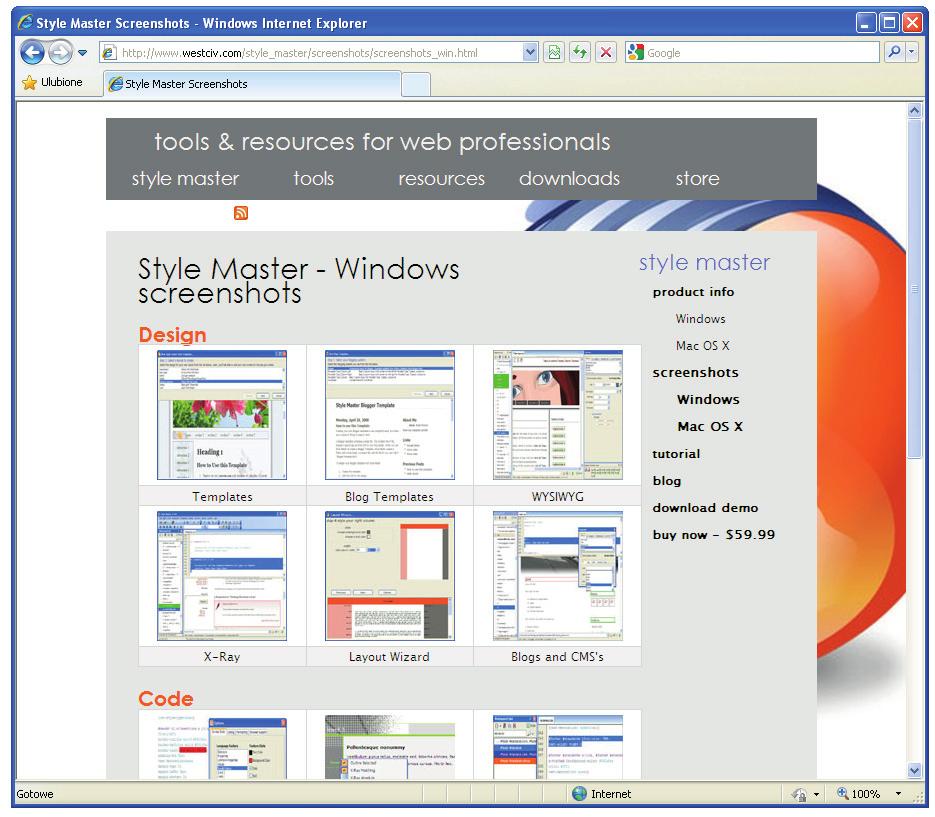935x817 pixels.
Task: Go back with the browser Back arrow
Action: tap(32, 52)
